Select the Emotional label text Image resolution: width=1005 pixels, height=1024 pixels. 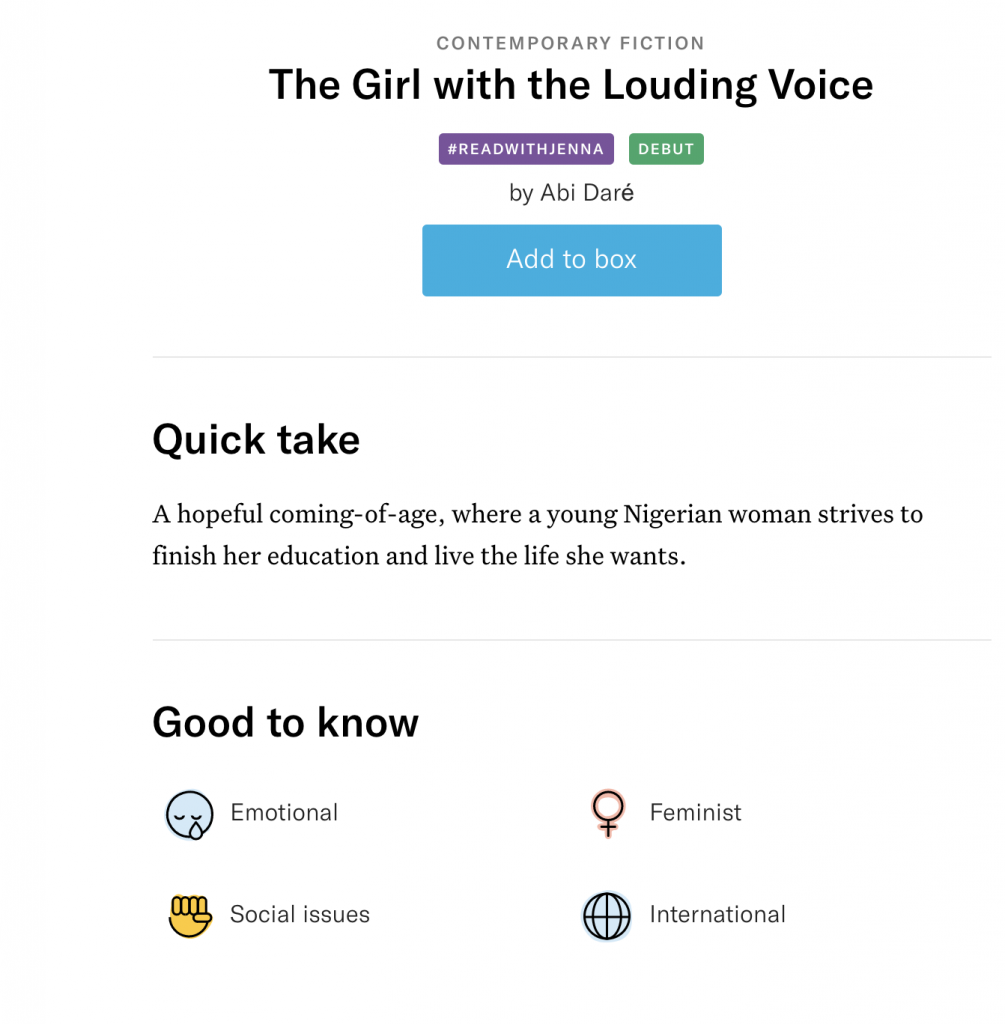click(284, 813)
